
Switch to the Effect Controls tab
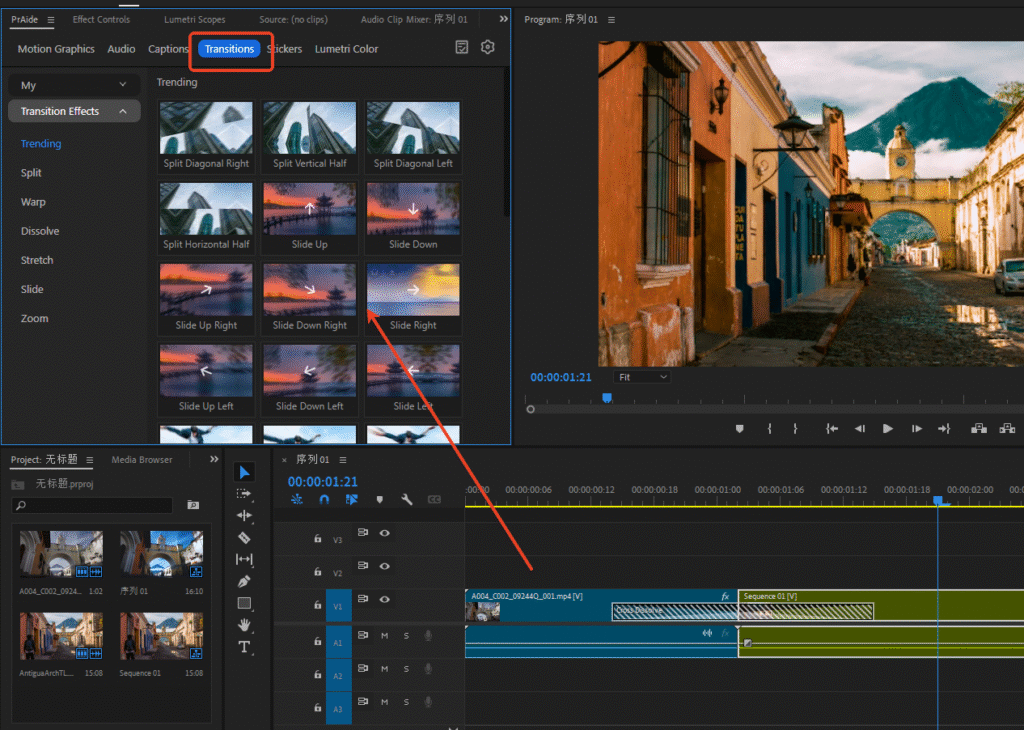click(x=101, y=18)
